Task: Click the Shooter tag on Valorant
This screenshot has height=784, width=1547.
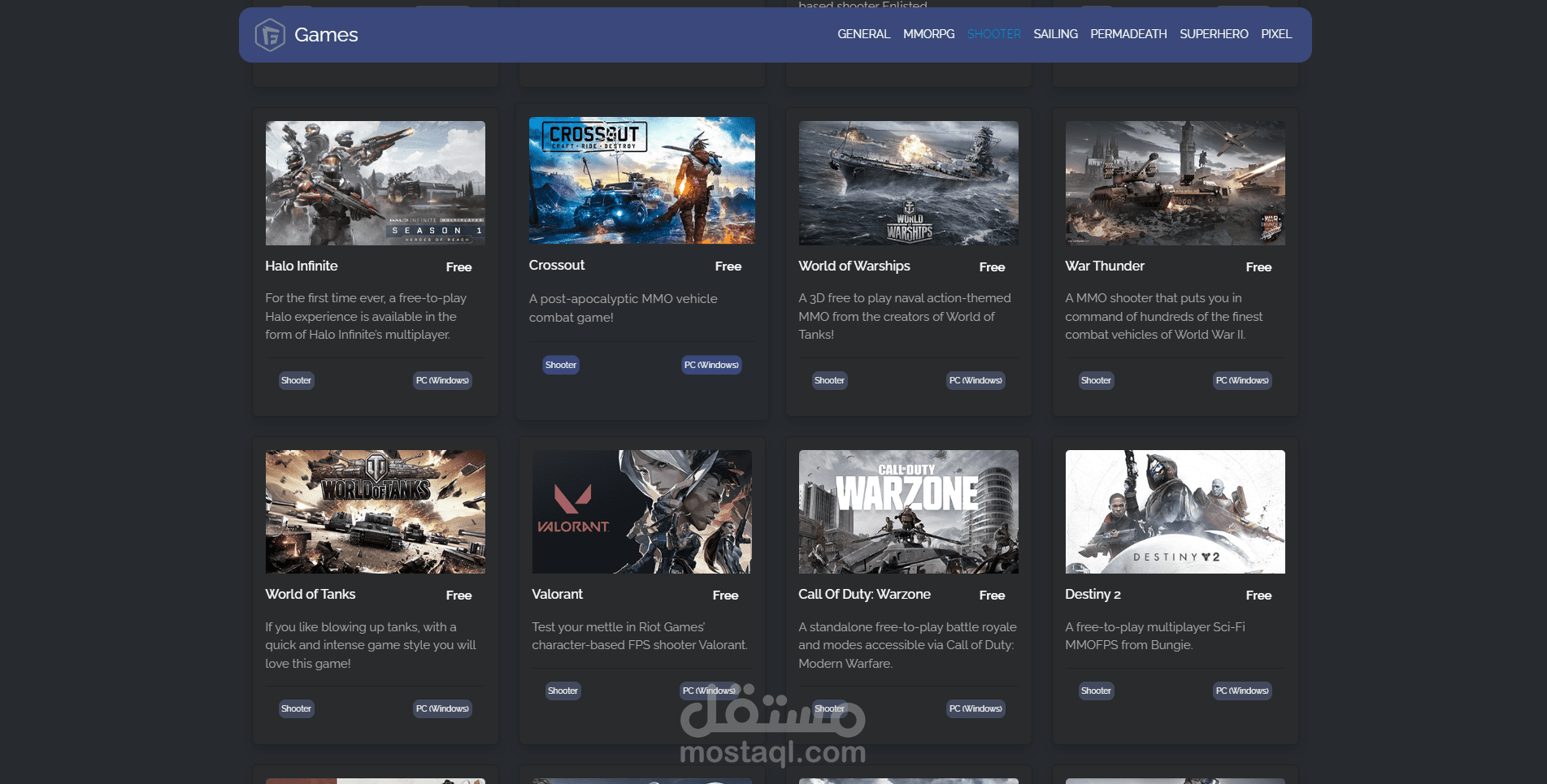Action: coord(563,691)
